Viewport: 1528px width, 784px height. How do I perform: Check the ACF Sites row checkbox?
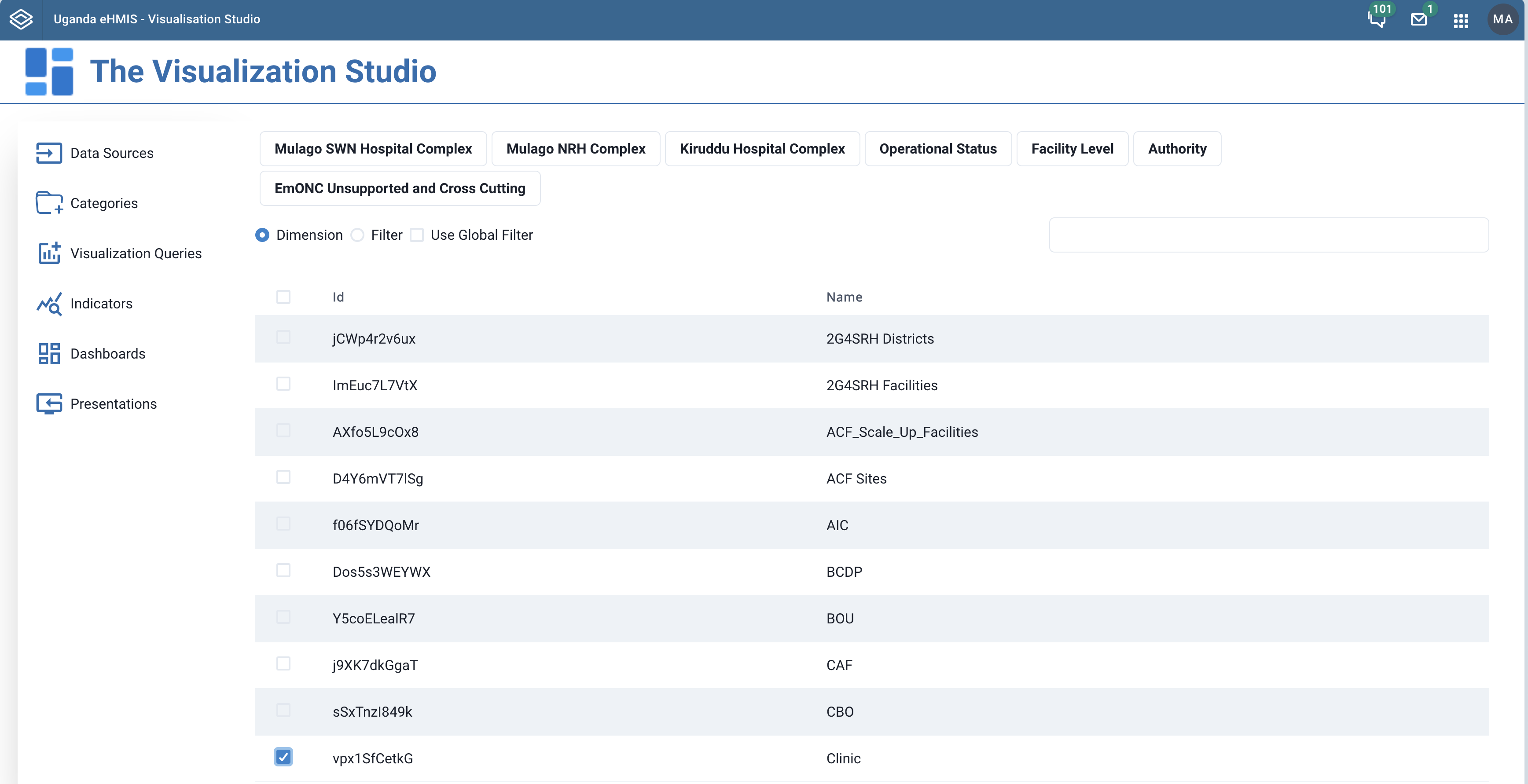point(283,477)
